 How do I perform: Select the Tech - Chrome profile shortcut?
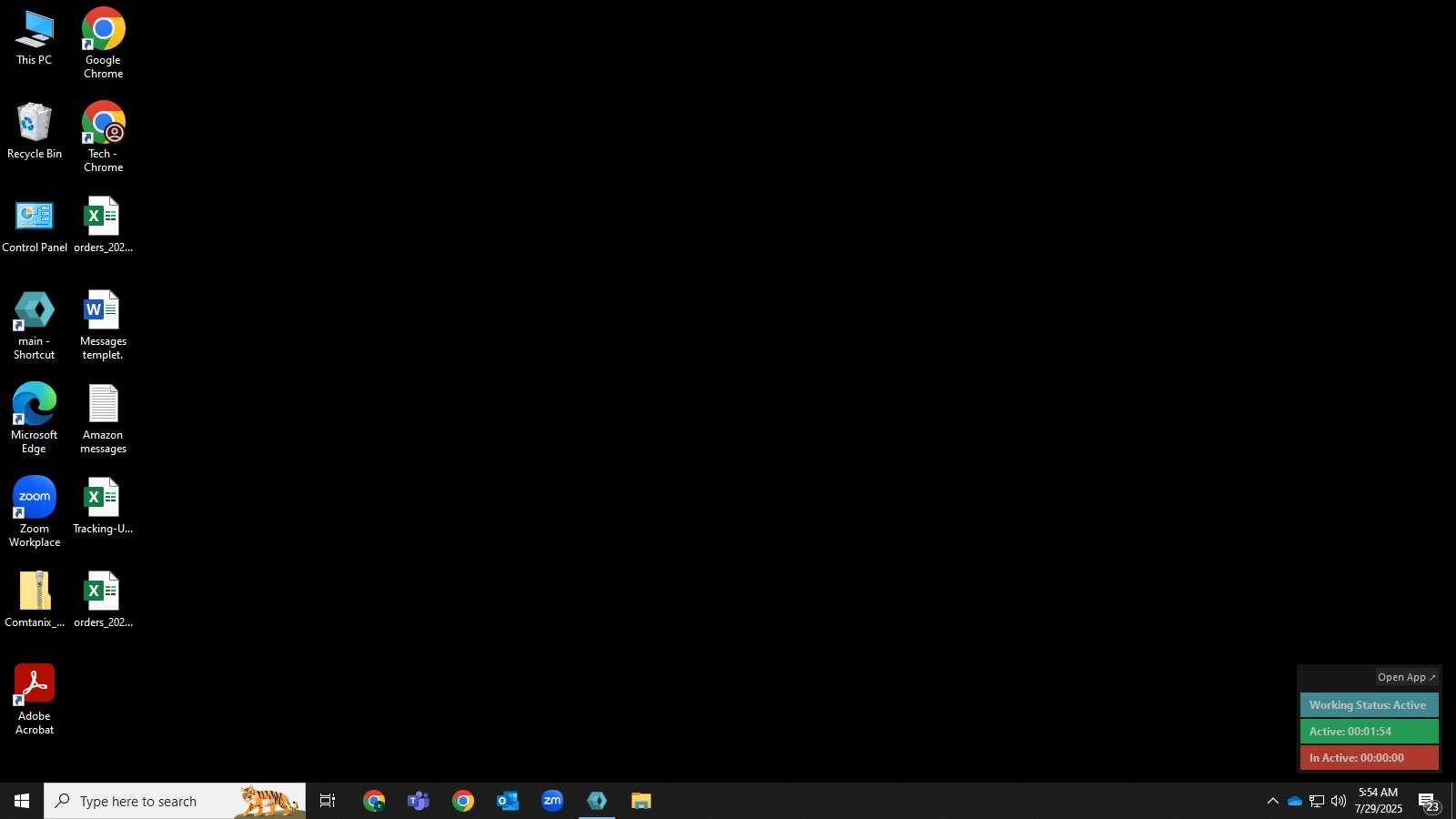pos(103,136)
